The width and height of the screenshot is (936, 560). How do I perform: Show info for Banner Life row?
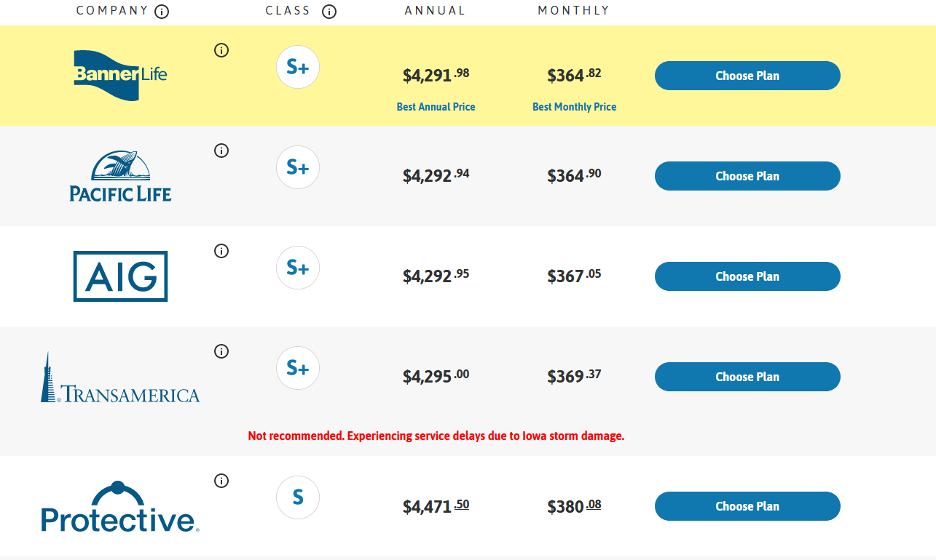pos(221,50)
